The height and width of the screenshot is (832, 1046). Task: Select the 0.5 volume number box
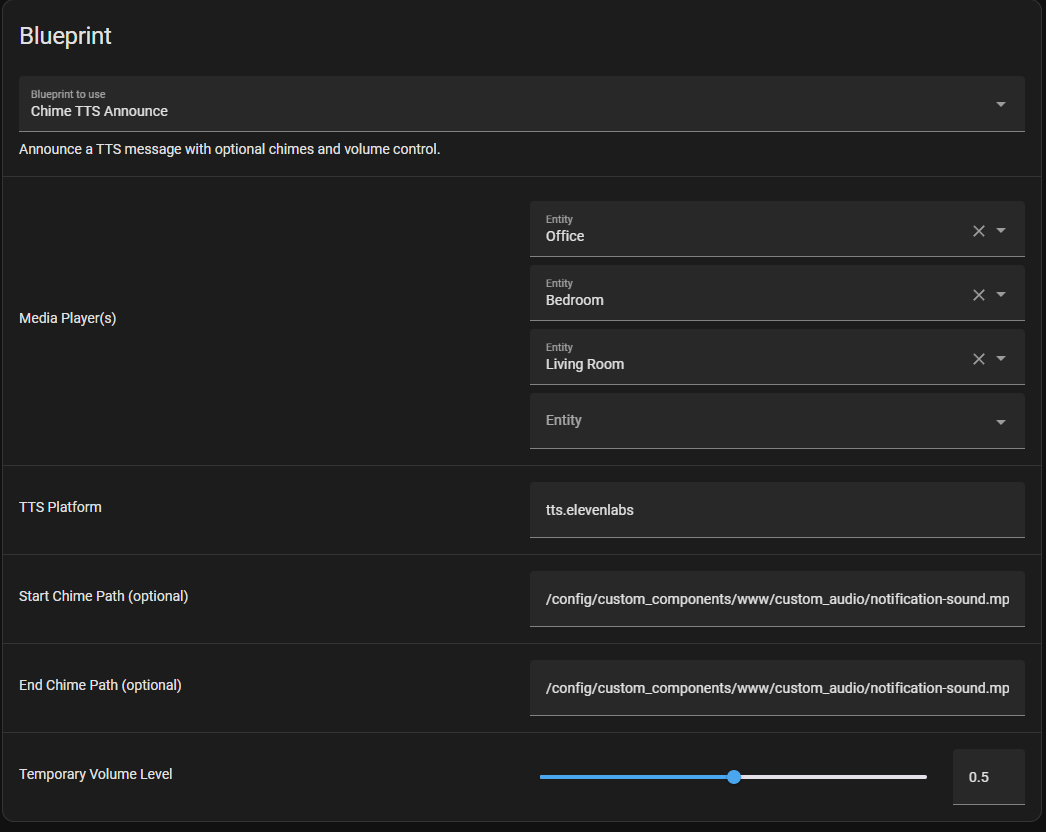tap(988, 777)
